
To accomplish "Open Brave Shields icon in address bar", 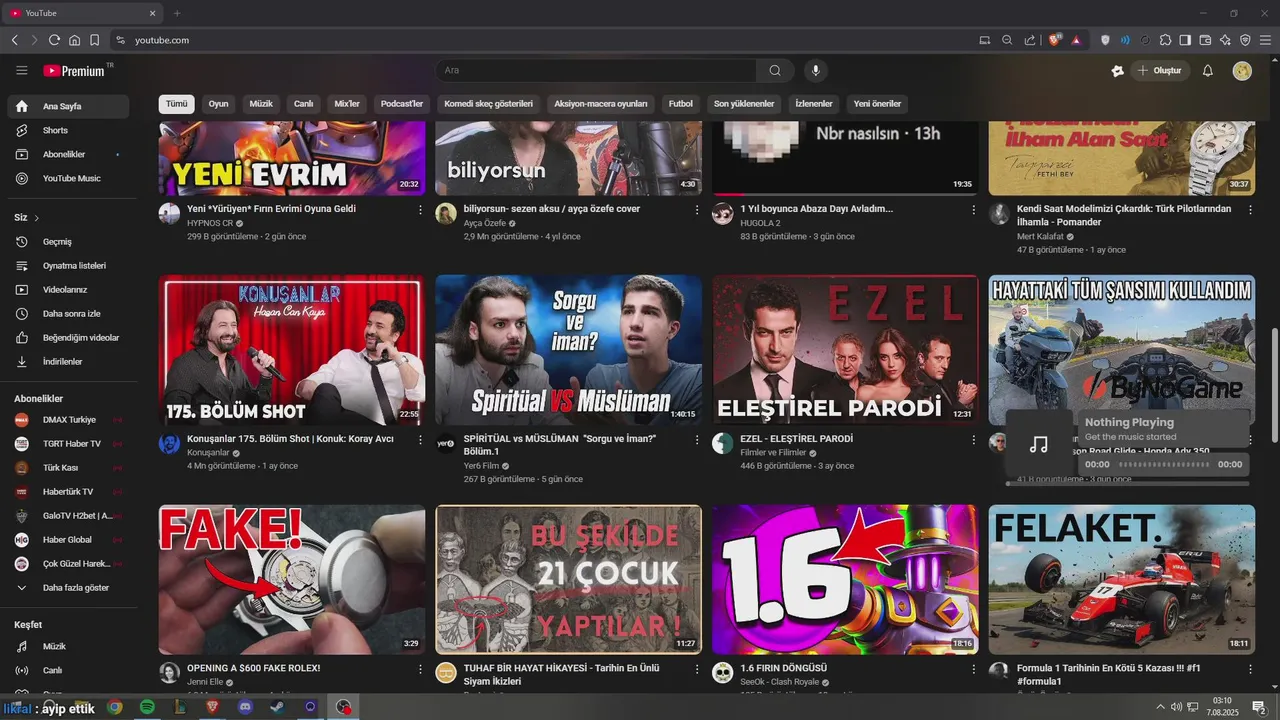I will click(1054, 40).
